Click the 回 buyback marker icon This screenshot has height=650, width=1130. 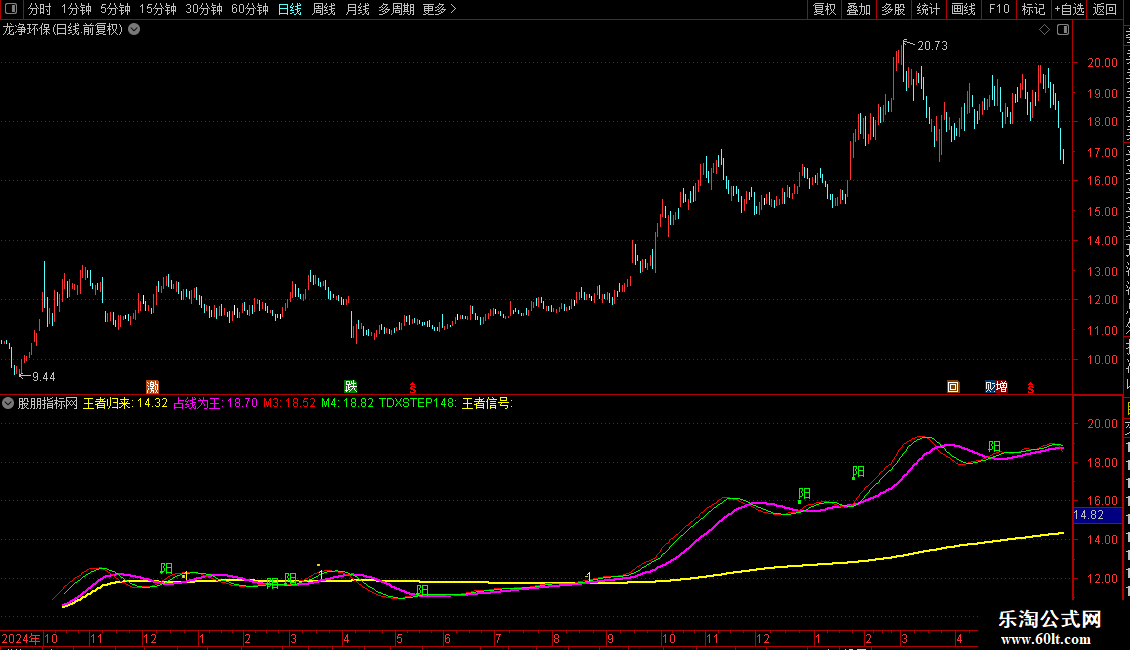953,387
